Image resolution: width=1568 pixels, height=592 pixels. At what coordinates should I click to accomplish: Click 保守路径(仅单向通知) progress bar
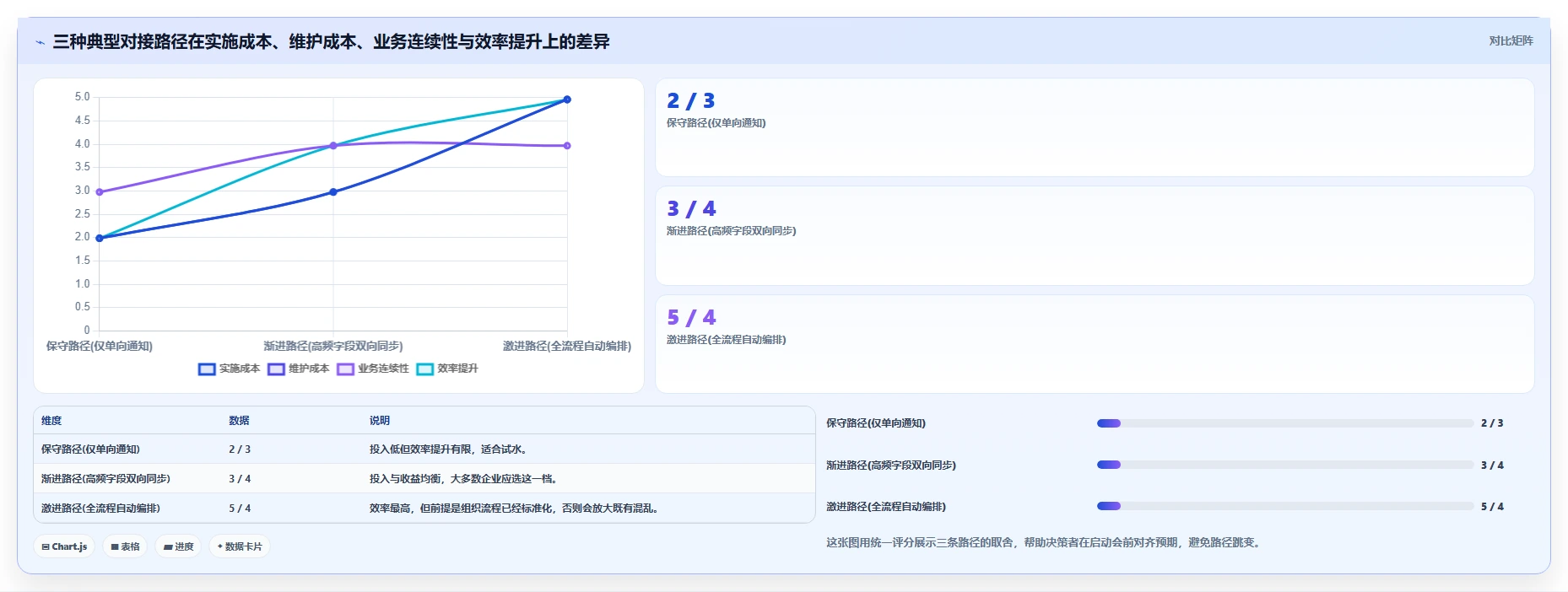1285,423
